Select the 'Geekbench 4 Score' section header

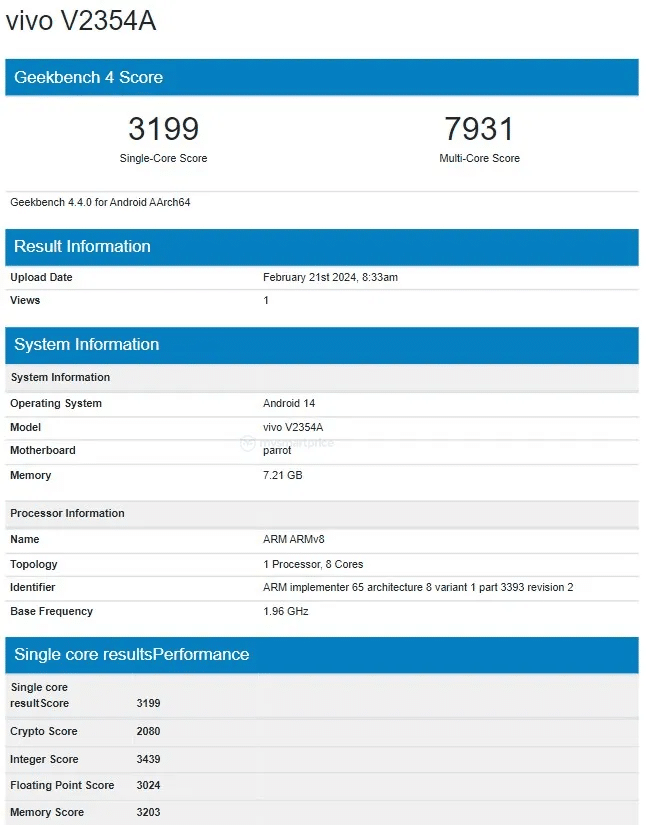click(x=322, y=77)
